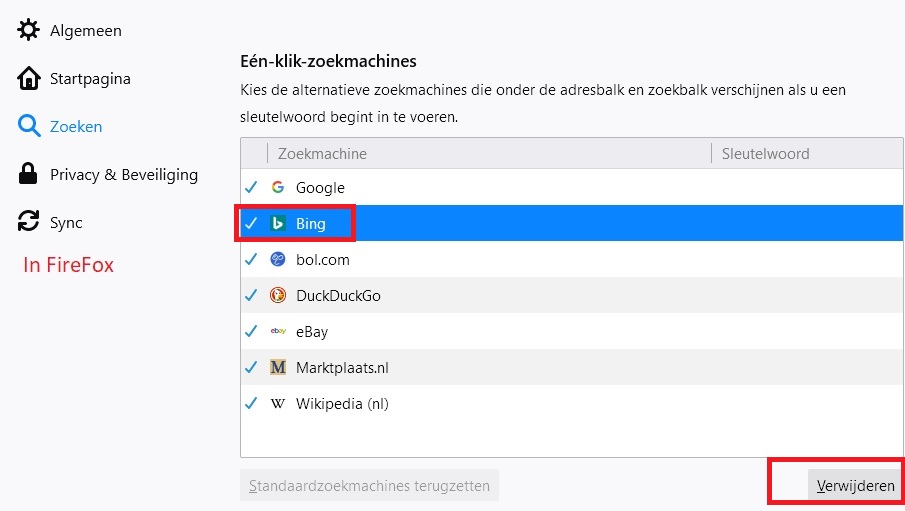Image resolution: width=905 pixels, height=511 pixels.
Task: Select the bol.com row name
Action: pos(323,260)
